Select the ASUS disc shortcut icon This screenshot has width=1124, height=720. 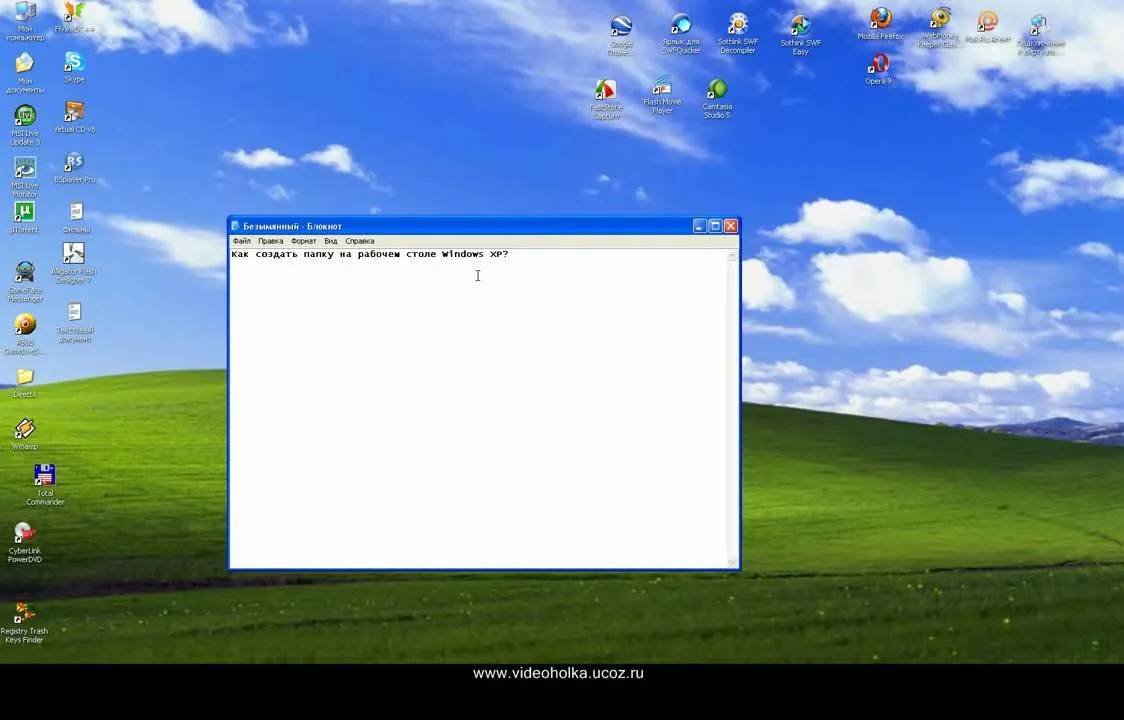pyautogui.click(x=25, y=334)
